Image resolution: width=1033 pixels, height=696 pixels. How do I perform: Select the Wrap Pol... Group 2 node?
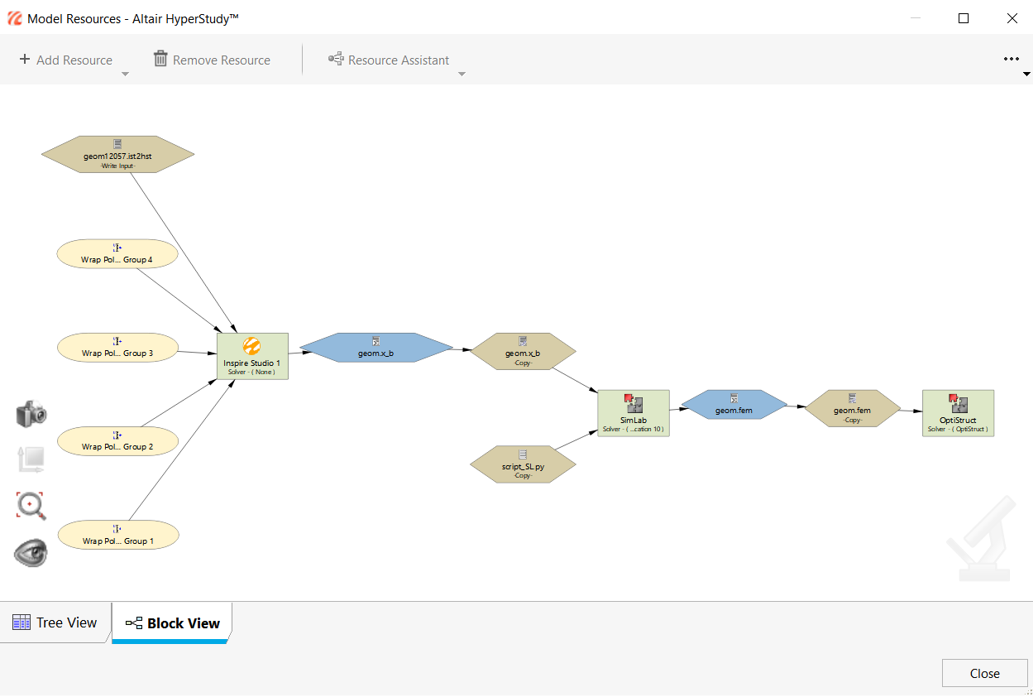(x=118, y=441)
